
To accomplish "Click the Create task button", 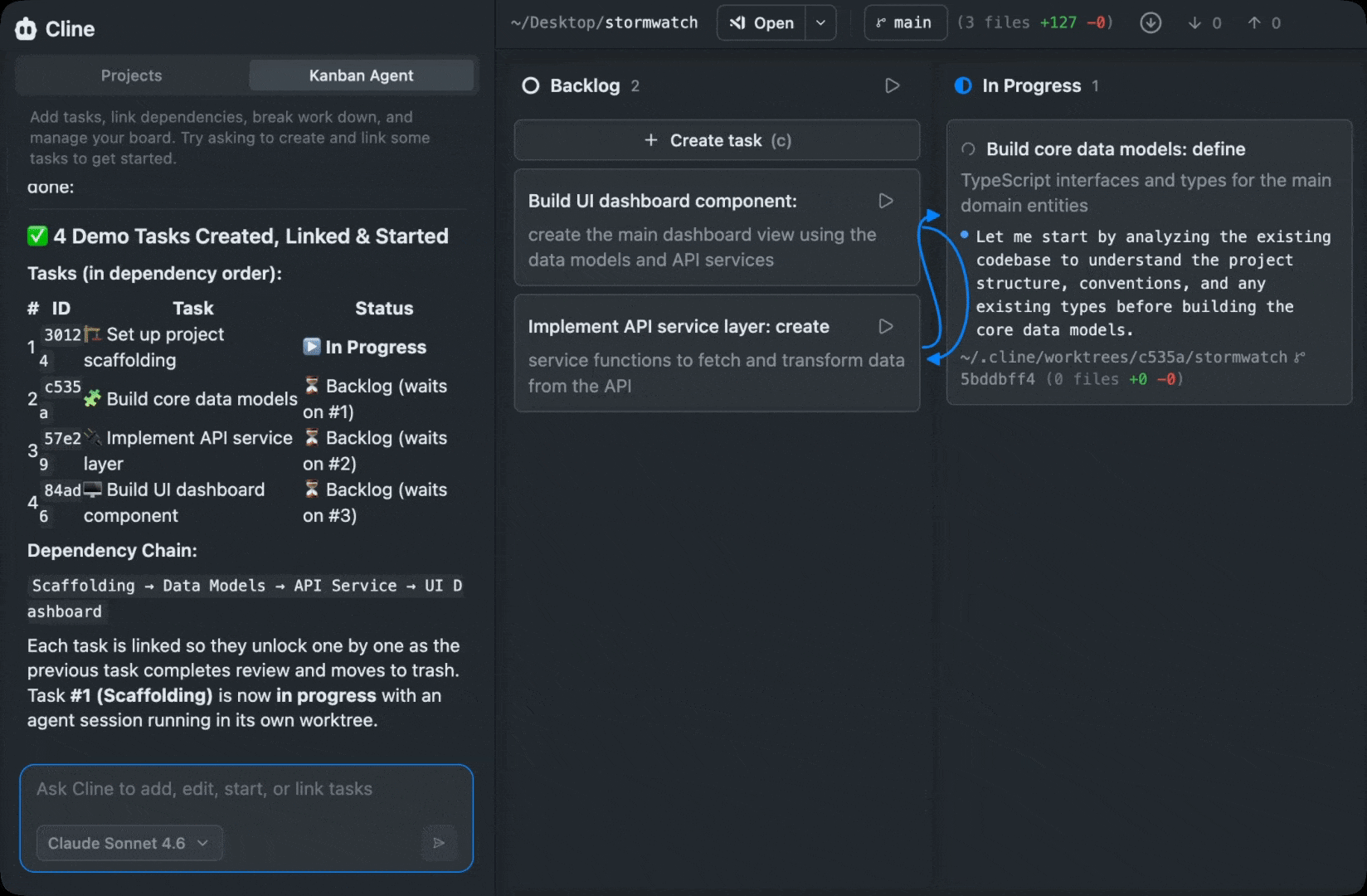I will click(717, 140).
